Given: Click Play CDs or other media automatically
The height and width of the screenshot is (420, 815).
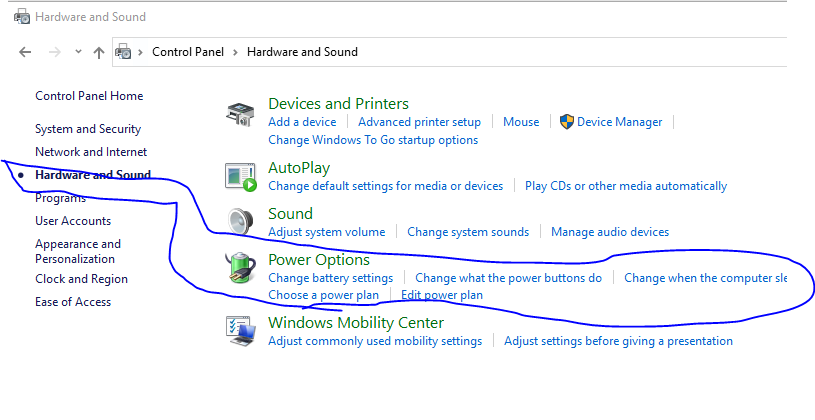Looking at the screenshot, I should [x=626, y=186].
